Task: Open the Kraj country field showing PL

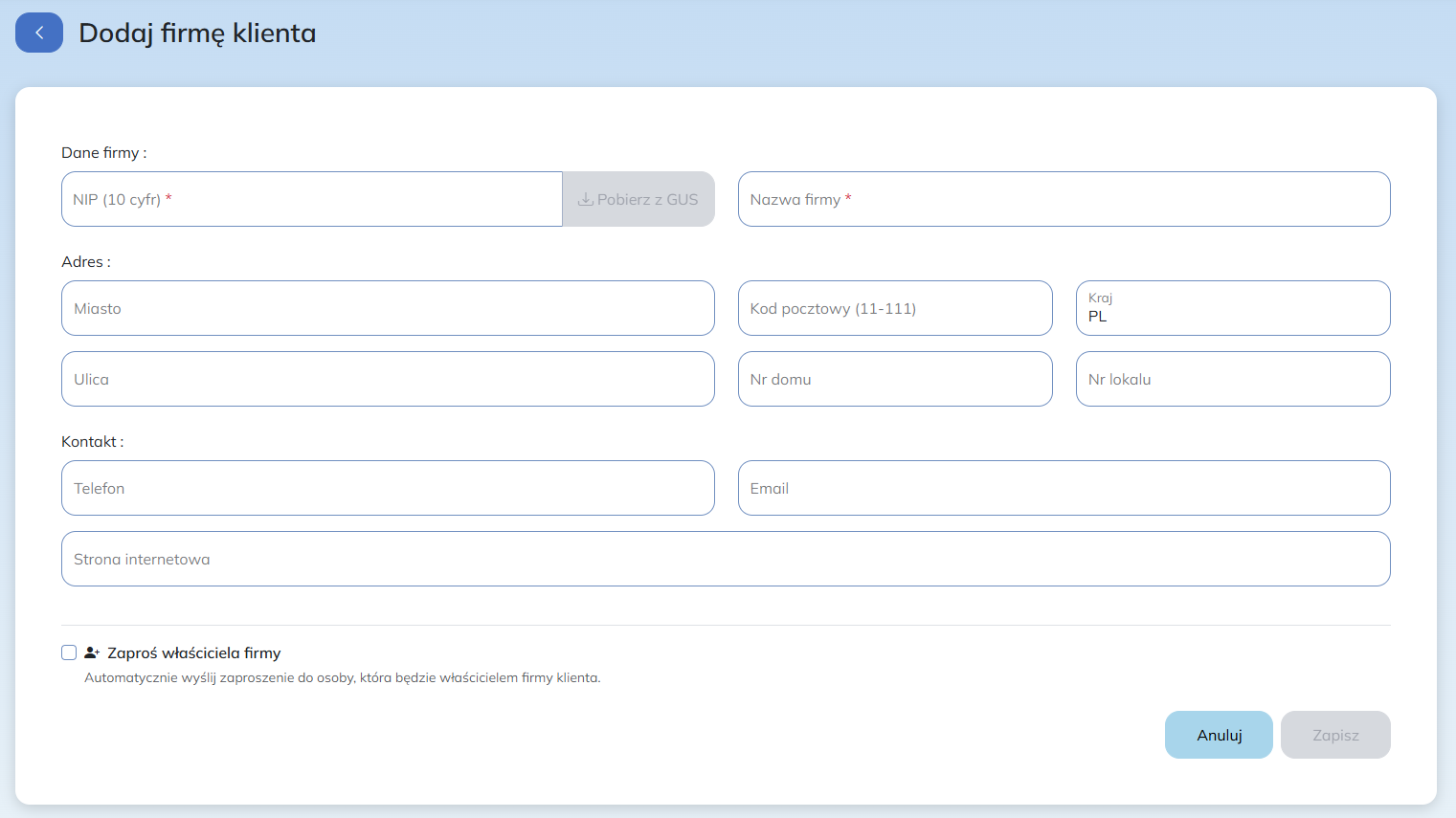Action: 1232,308
